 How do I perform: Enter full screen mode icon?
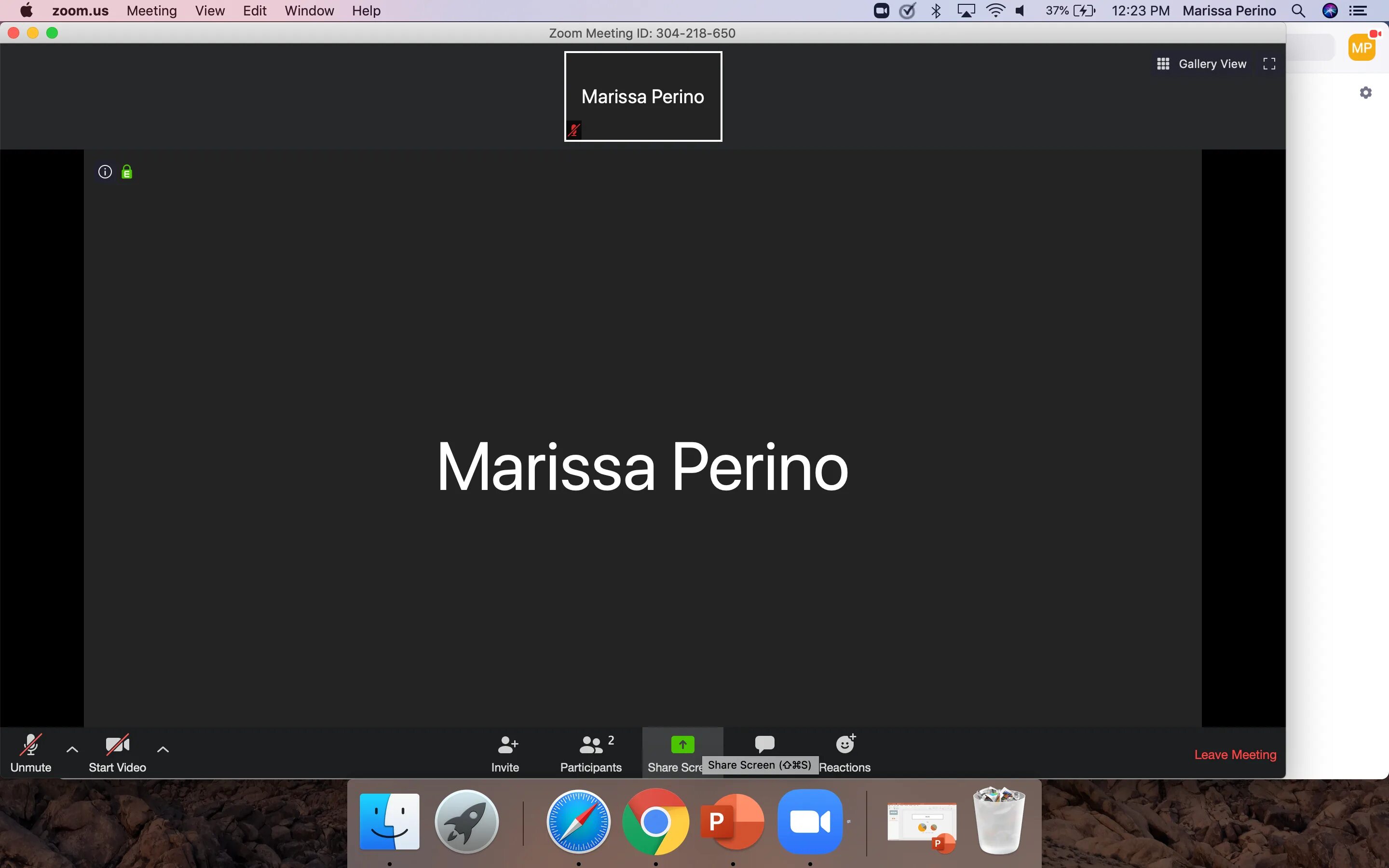[x=1269, y=64]
